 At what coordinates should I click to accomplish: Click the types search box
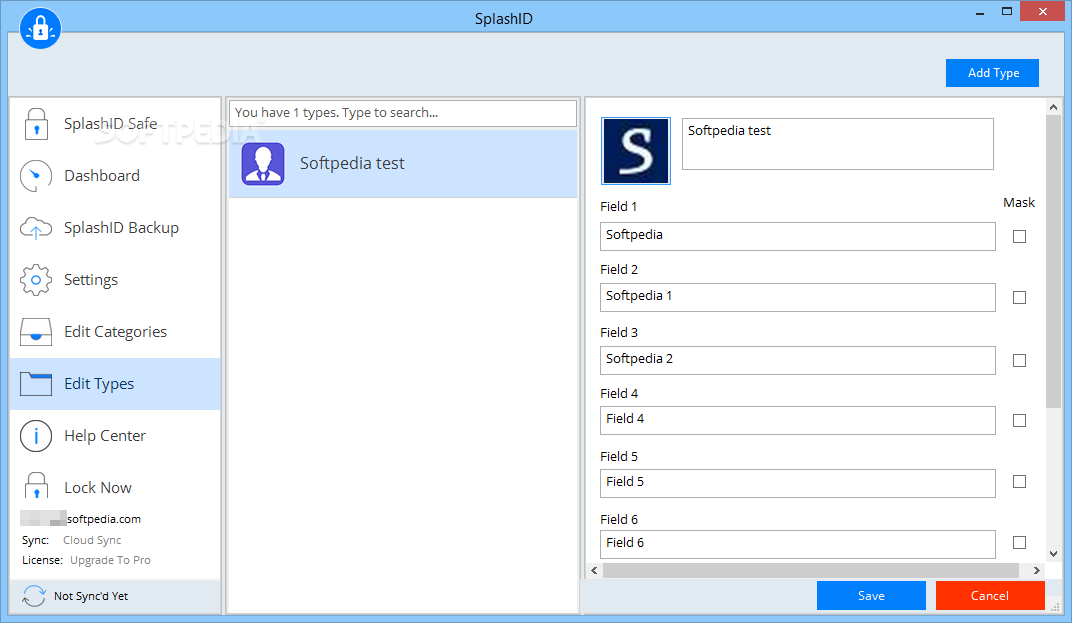403,113
